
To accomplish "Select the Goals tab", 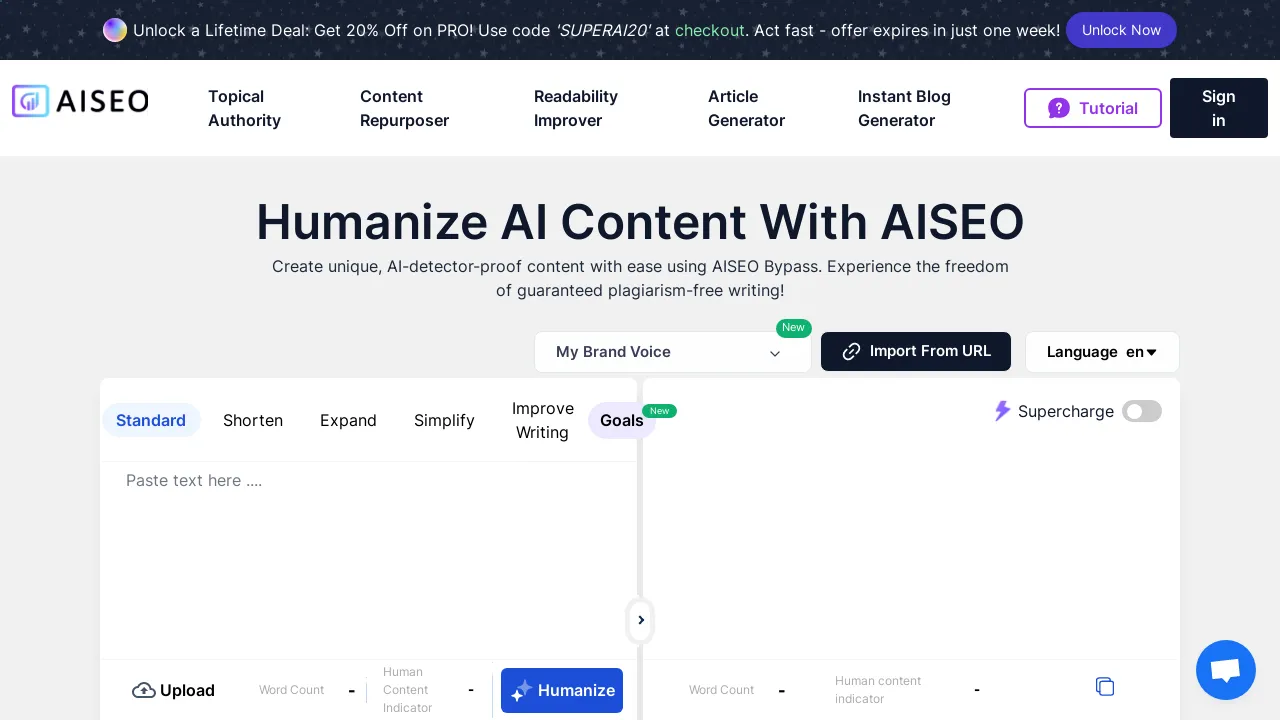I will pos(622,420).
